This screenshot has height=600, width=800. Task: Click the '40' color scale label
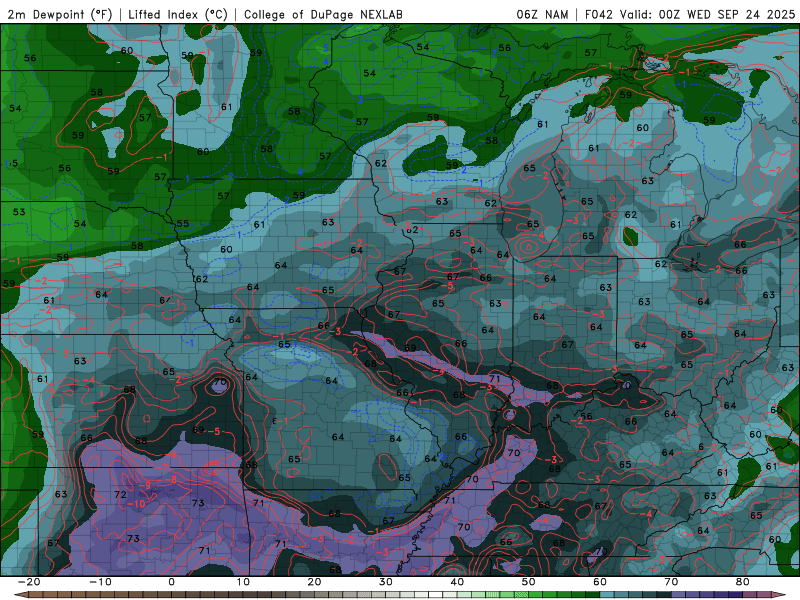click(457, 582)
